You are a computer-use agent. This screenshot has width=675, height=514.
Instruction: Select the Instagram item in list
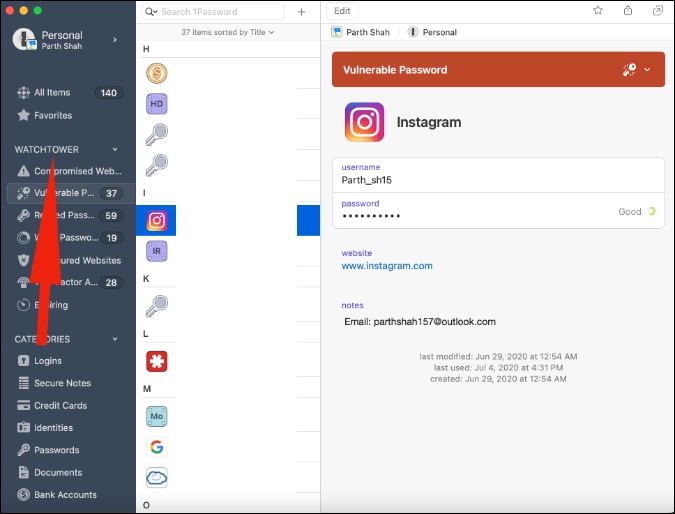pyautogui.click(x=228, y=220)
